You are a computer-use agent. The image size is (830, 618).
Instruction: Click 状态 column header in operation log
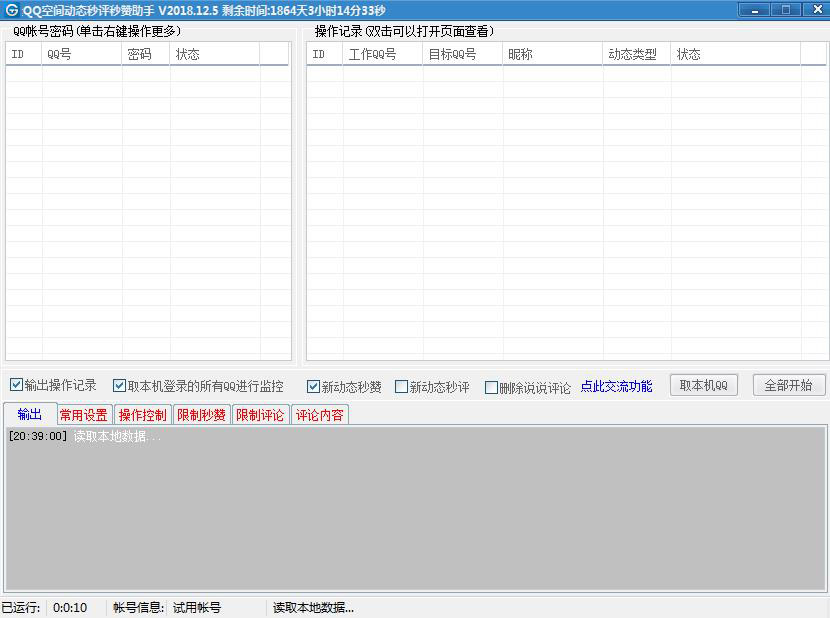point(735,54)
